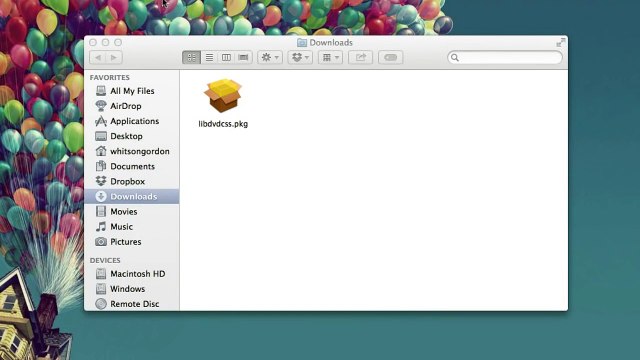Click the Documents sidebar icon

(x=101, y=166)
